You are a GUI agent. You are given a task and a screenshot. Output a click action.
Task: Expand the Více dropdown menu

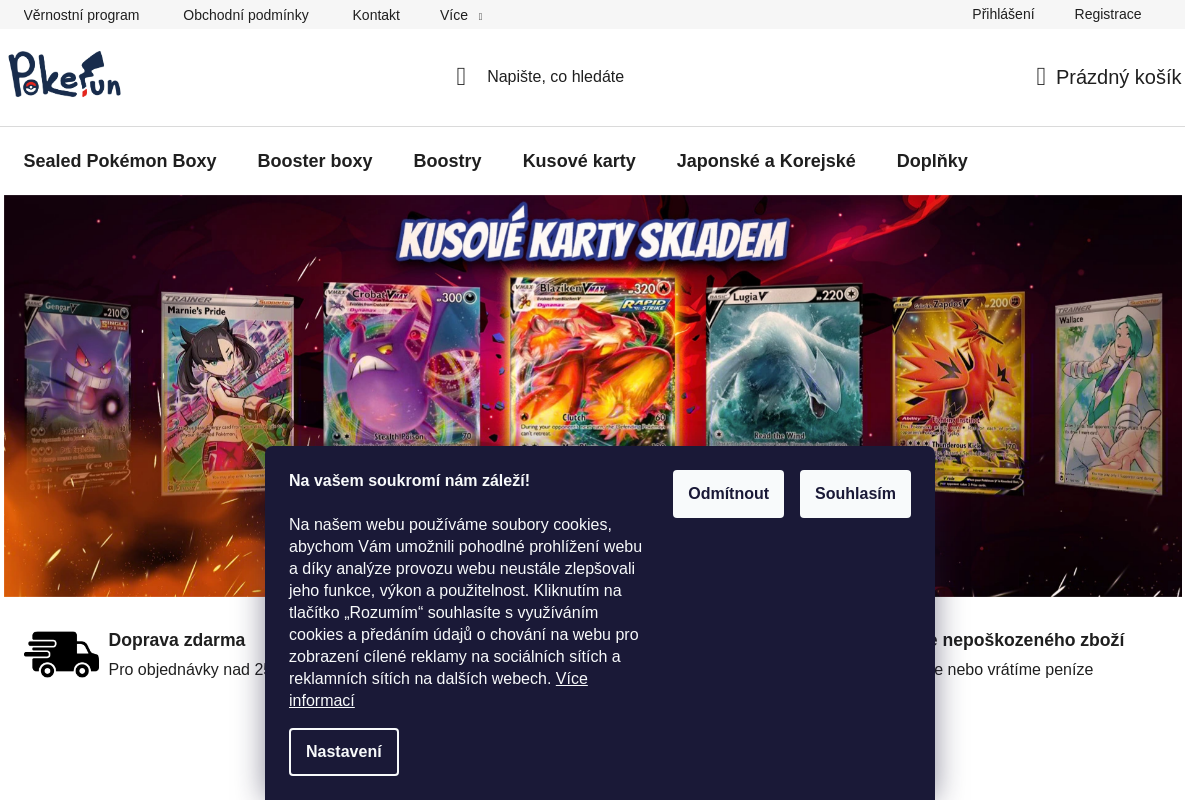click(x=461, y=15)
